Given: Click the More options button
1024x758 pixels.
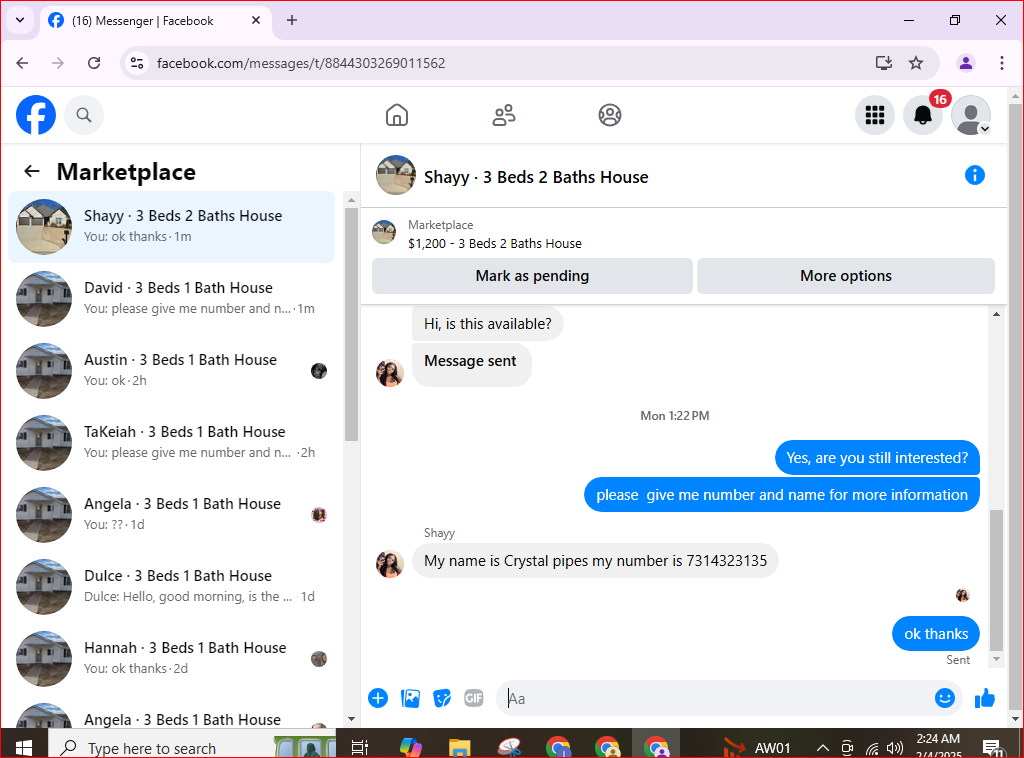Looking at the screenshot, I should click(846, 276).
